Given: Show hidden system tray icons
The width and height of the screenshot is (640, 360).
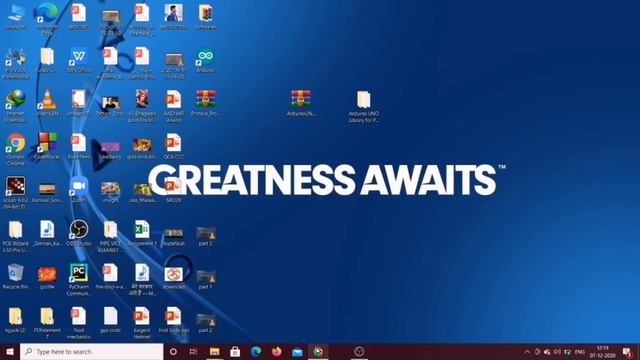Looking at the screenshot, I should pos(527,351).
